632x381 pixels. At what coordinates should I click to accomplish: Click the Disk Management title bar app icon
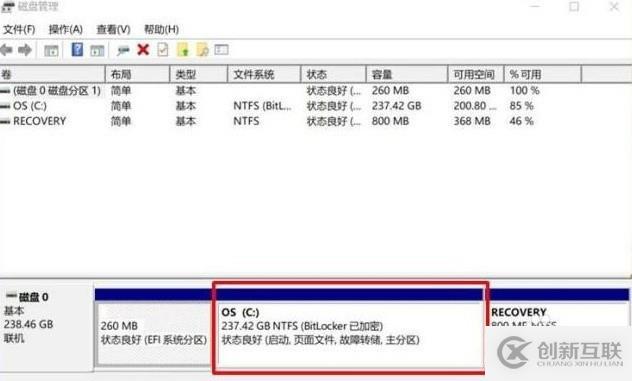pos(8,6)
